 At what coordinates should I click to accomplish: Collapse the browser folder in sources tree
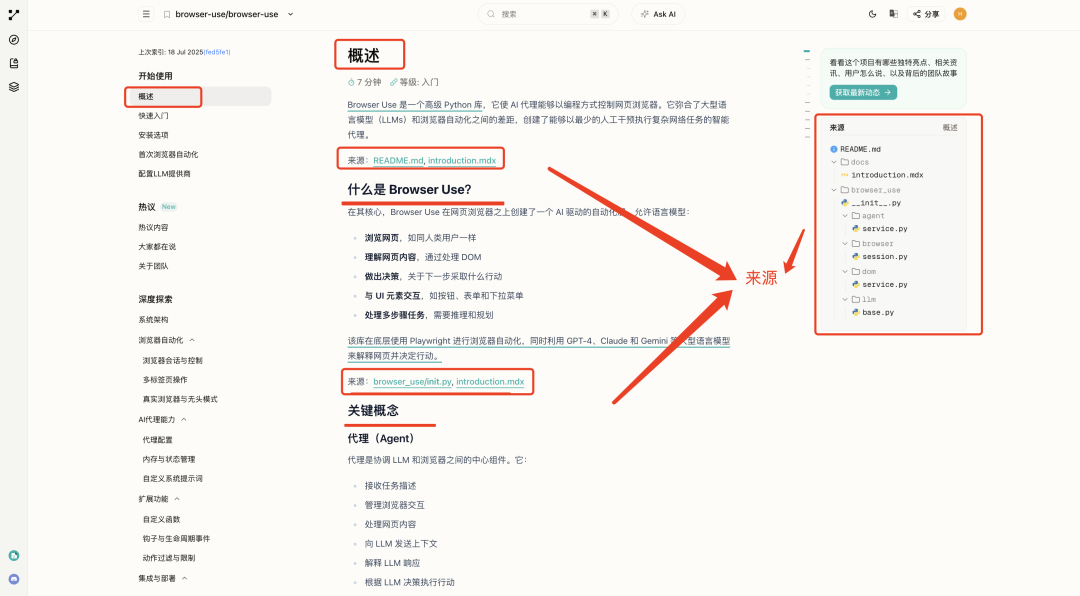[845, 243]
